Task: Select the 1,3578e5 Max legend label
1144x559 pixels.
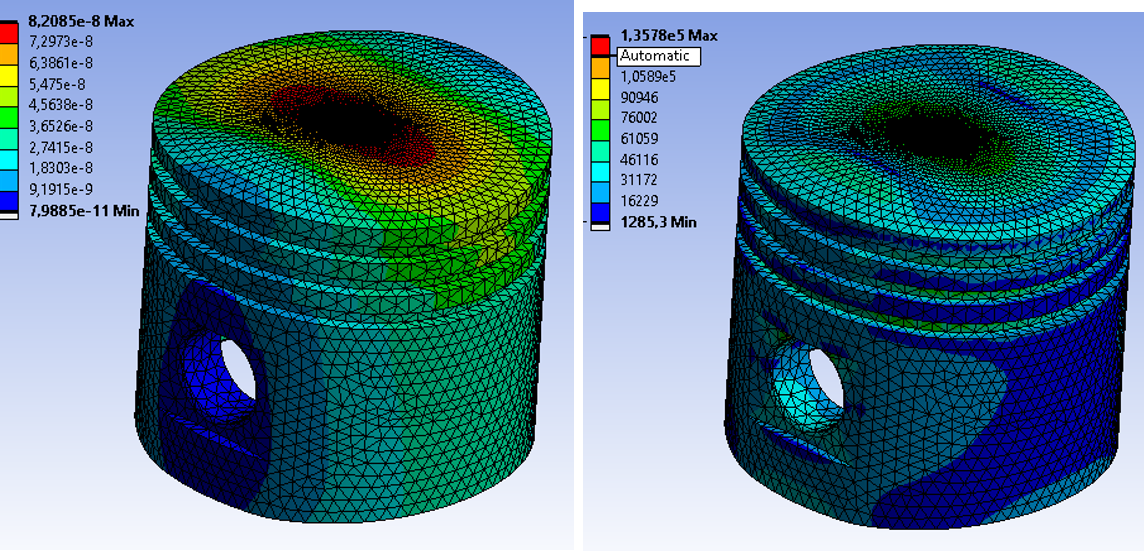Action: 668,35
